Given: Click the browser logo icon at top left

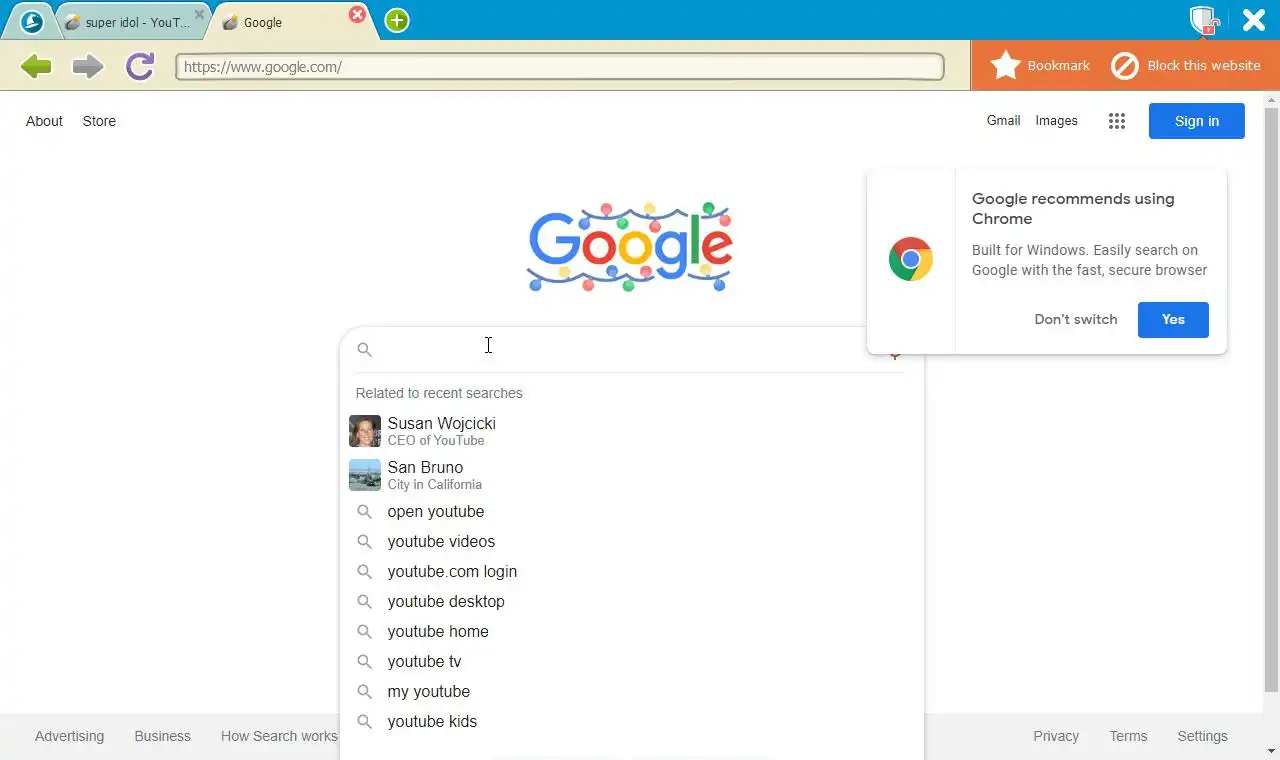Looking at the screenshot, I should tap(32, 21).
